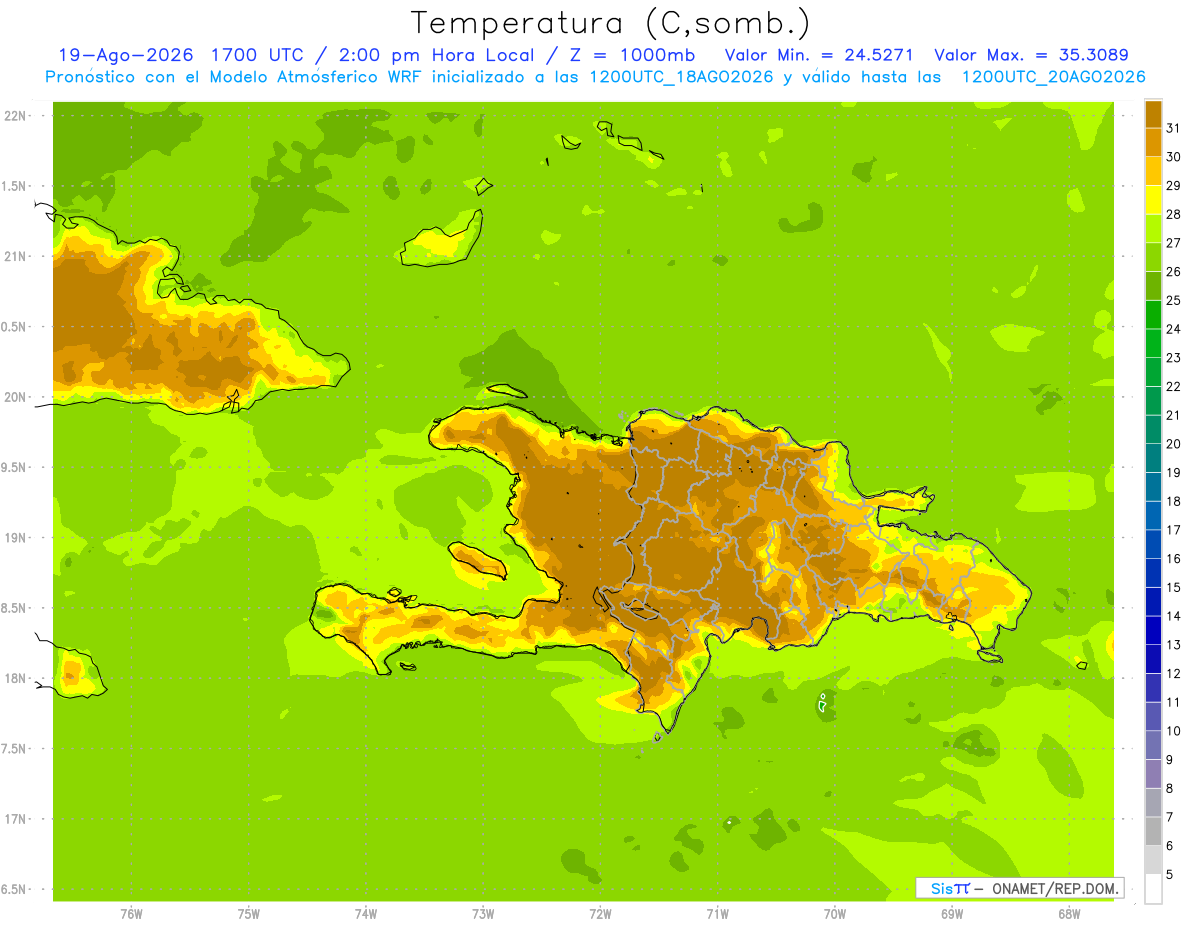Click the colorbar legend value 25
This screenshot has width=1200, height=927.
coord(1174,300)
